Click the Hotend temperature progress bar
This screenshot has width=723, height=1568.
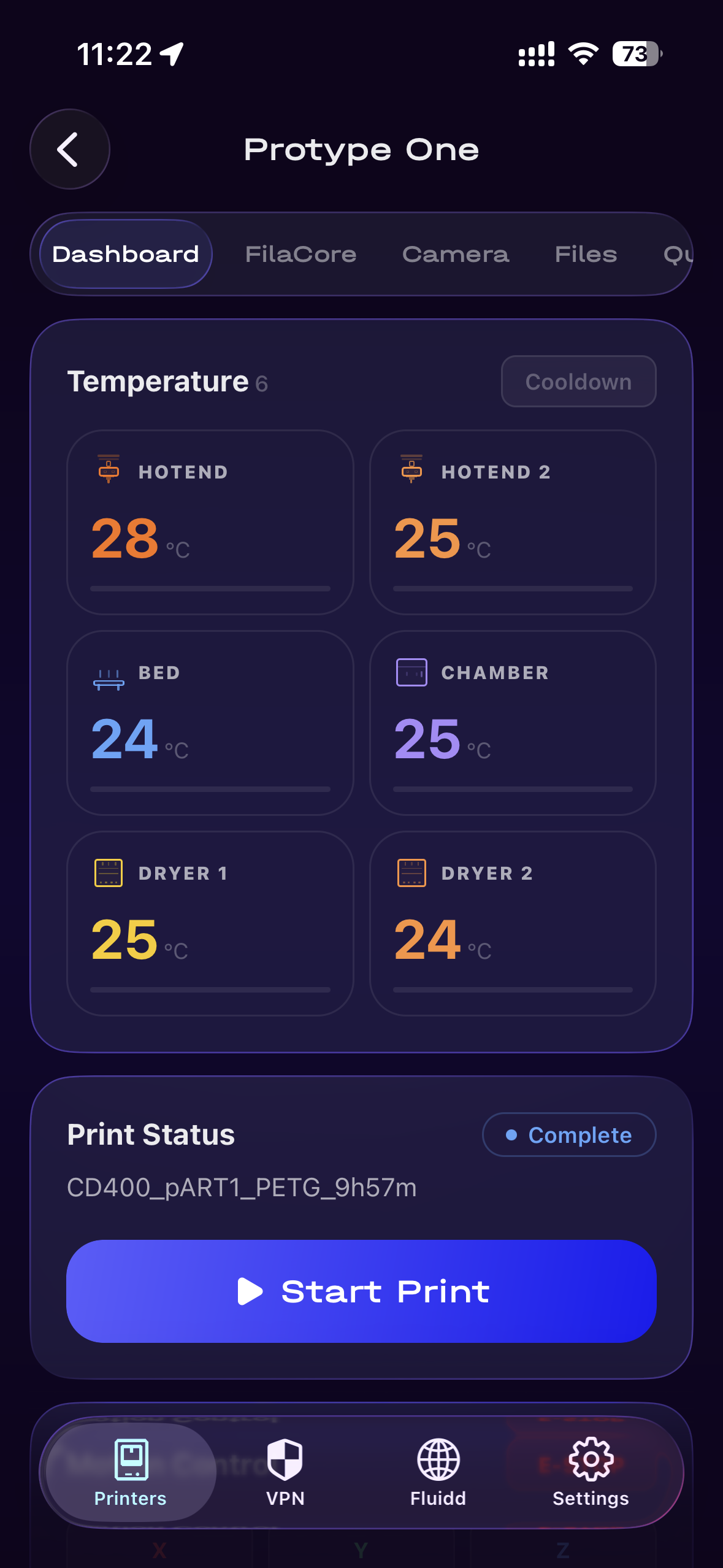tap(209, 588)
